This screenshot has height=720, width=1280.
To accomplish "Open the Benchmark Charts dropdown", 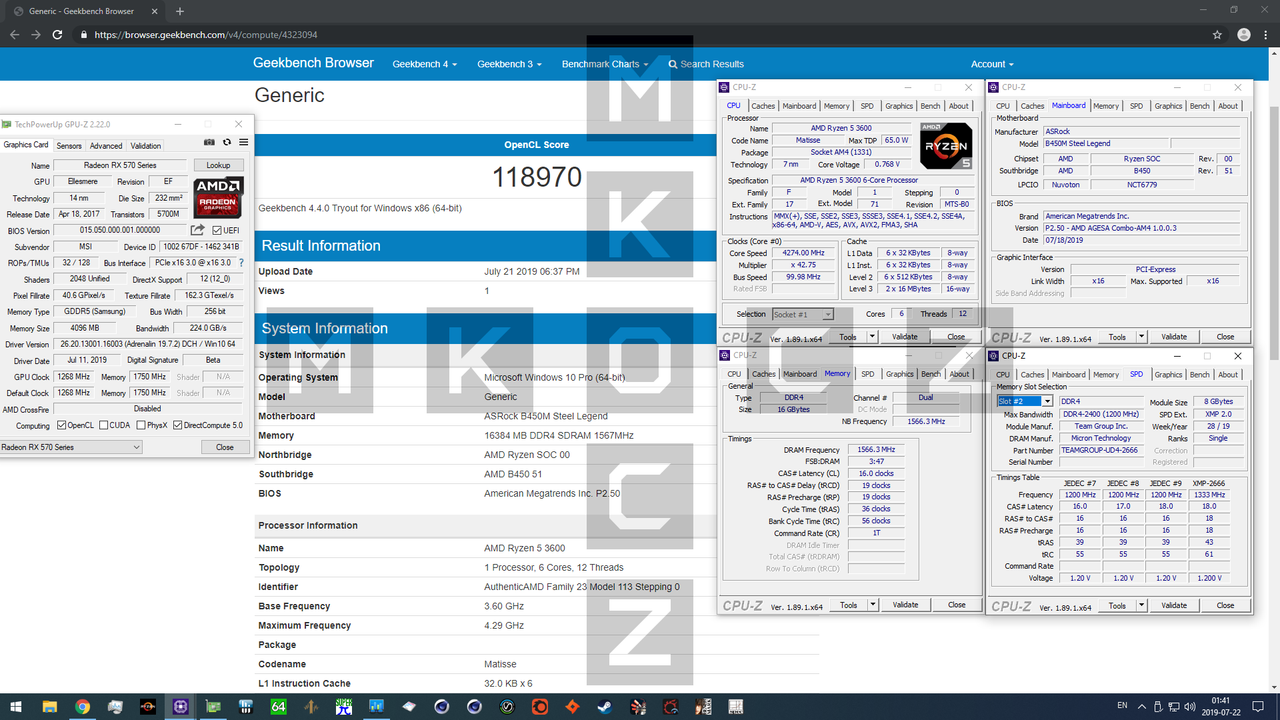I will (604, 64).
